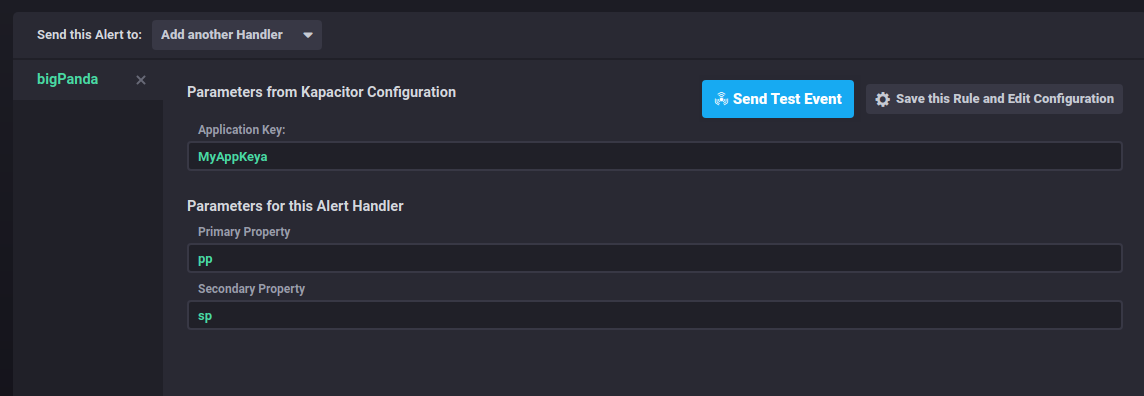Place cursor after the pp value
The width and height of the screenshot is (1144, 396).
[213, 259]
